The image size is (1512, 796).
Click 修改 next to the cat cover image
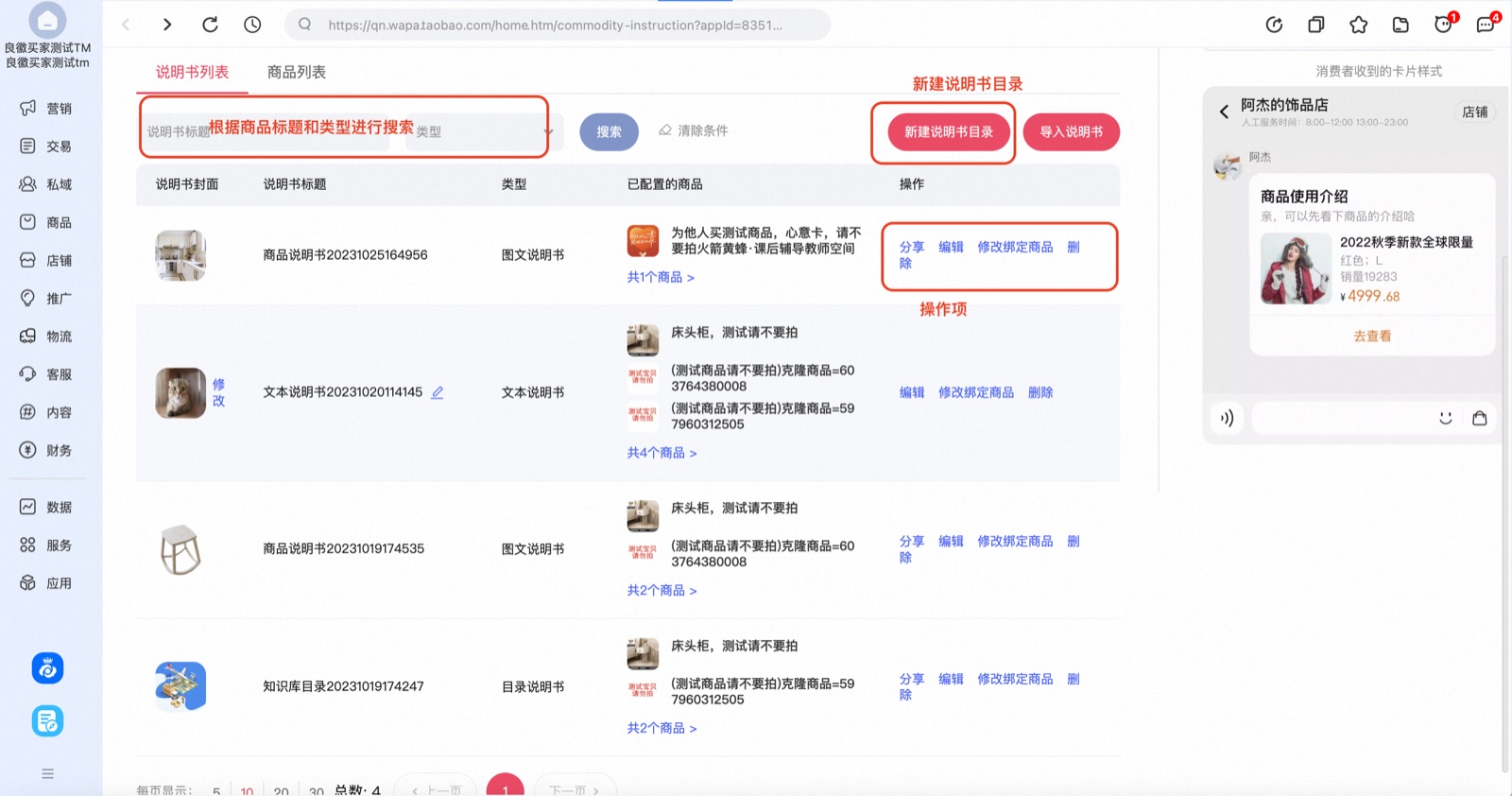pyautogui.click(x=218, y=392)
